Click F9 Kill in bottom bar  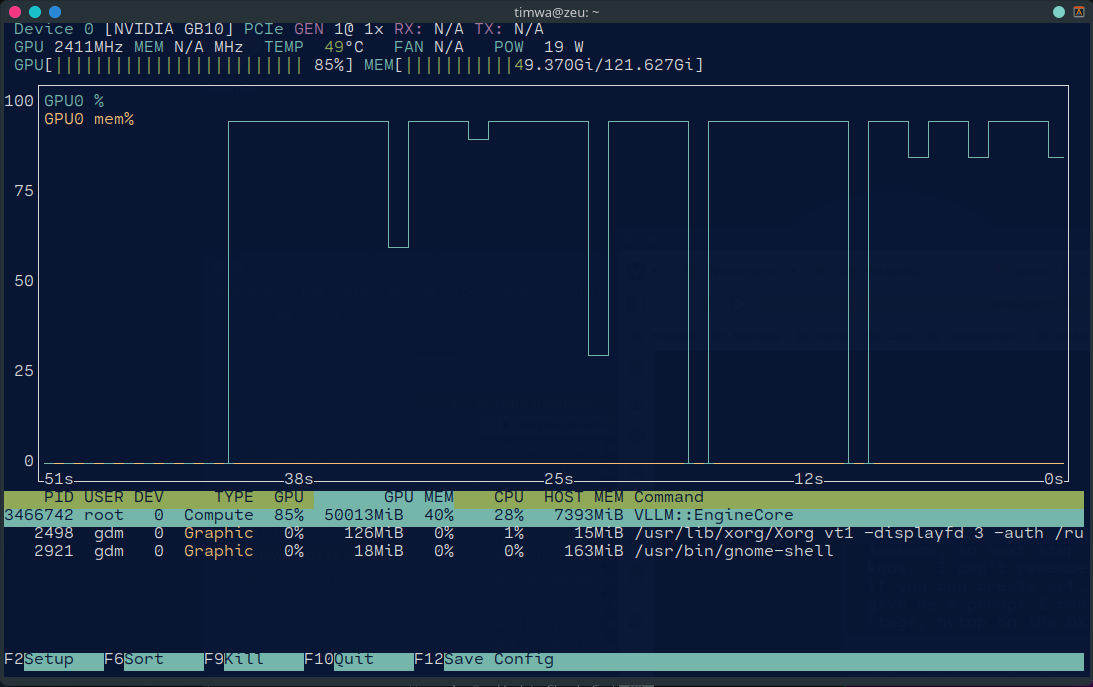click(x=254, y=660)
